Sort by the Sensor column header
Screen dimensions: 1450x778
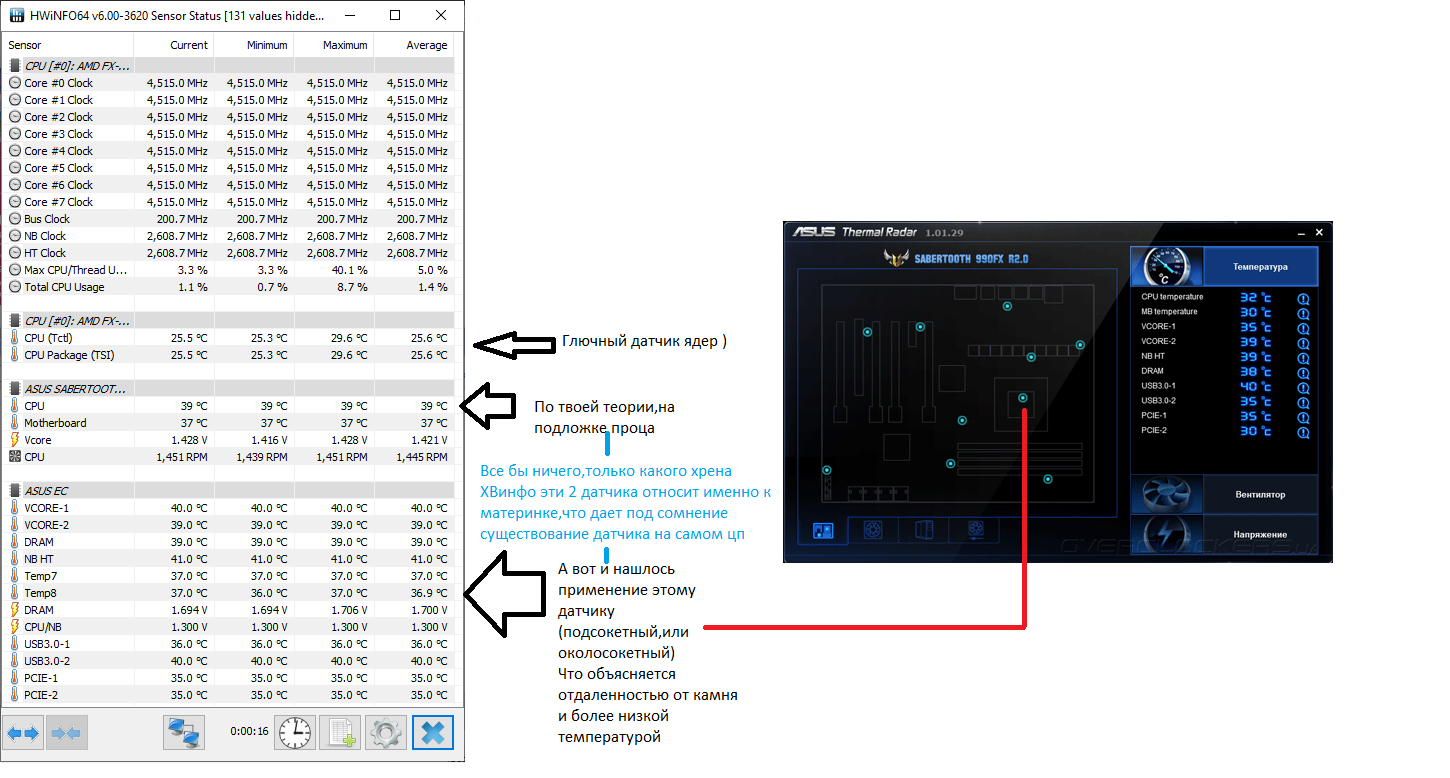pyautogui.click(x=69, y=45)
